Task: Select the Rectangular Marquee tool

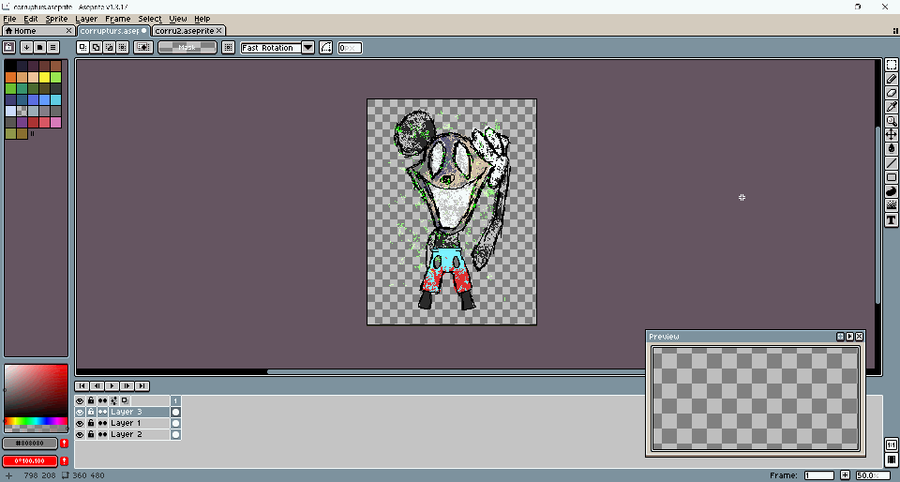Action: point(891,65)
